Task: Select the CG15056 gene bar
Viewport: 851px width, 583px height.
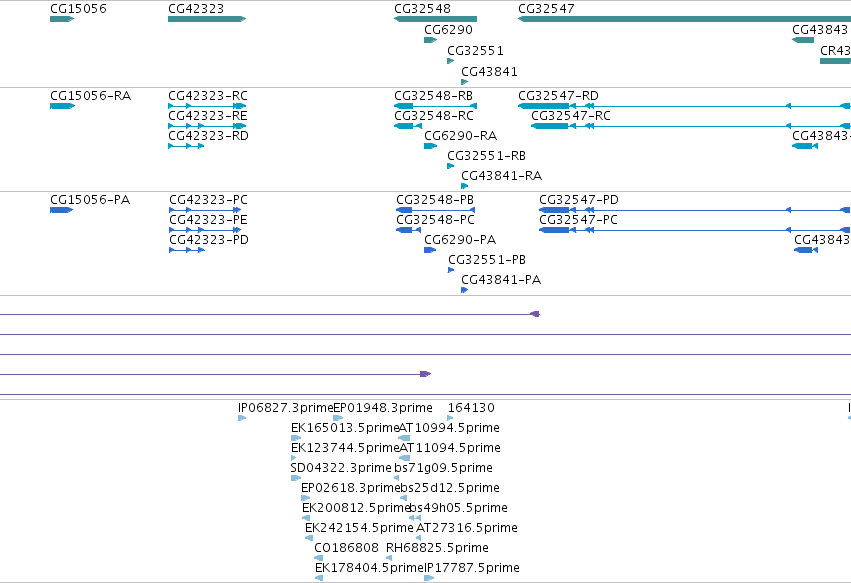Action: [x=62, y=19]
